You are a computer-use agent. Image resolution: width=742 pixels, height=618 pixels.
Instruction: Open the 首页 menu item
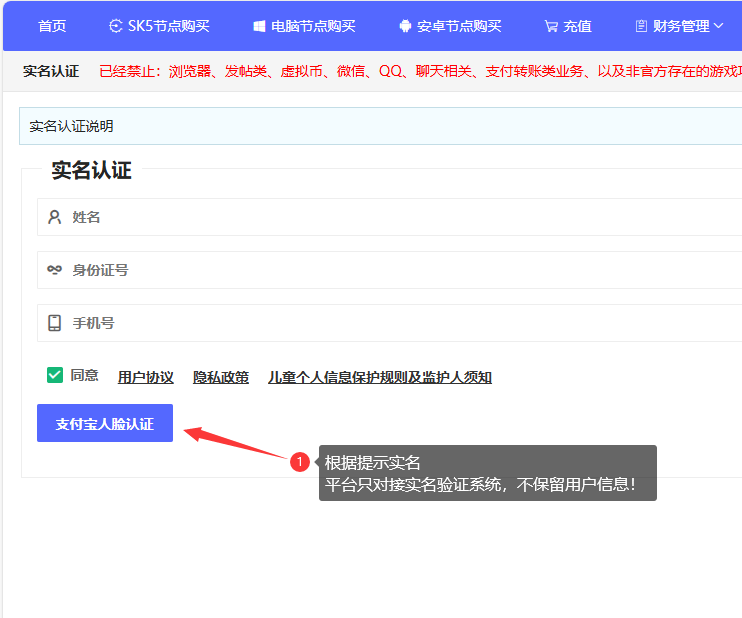pyautogui.click(x=52, y=26)
